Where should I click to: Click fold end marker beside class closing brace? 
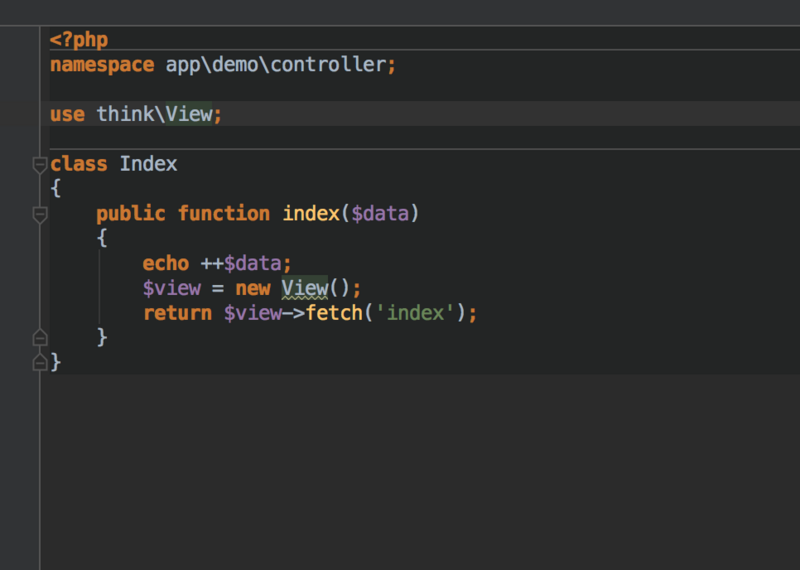tap(39, 362)
